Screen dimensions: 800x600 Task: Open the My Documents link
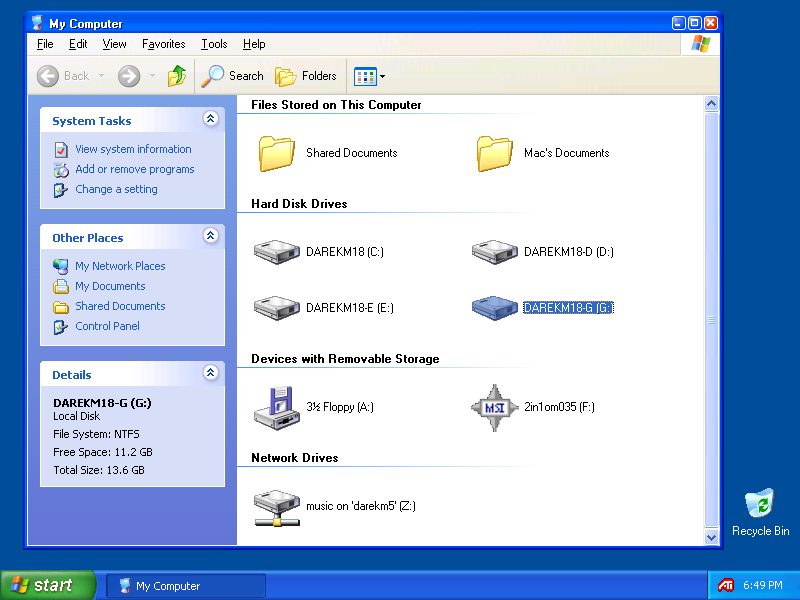(x=110, y=286)
